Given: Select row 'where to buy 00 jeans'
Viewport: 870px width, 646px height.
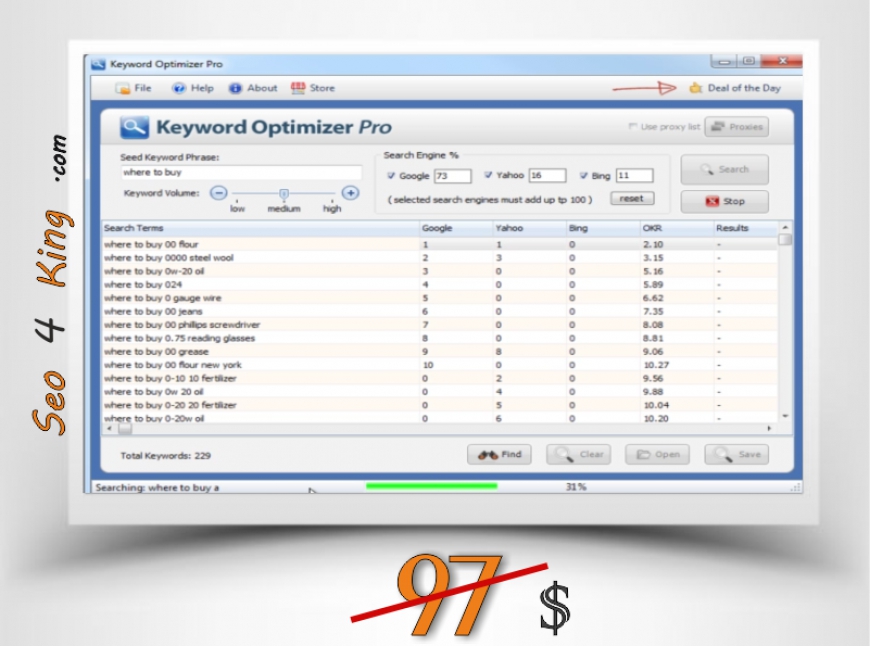Looking at the screenshot, I should pyautogui.click(x=439, y=311).
